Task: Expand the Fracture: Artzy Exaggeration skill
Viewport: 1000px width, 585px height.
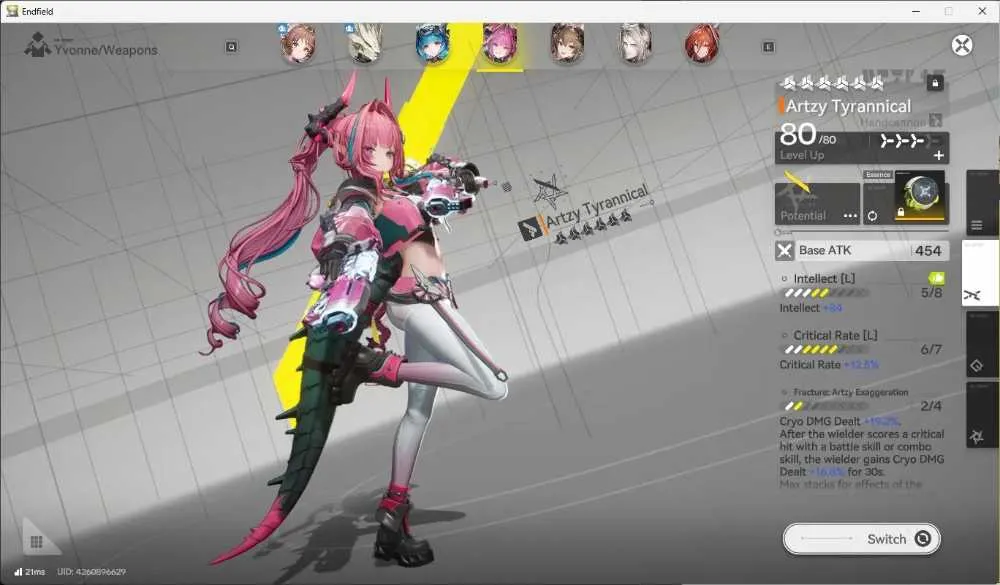Action: pos(850,392)
